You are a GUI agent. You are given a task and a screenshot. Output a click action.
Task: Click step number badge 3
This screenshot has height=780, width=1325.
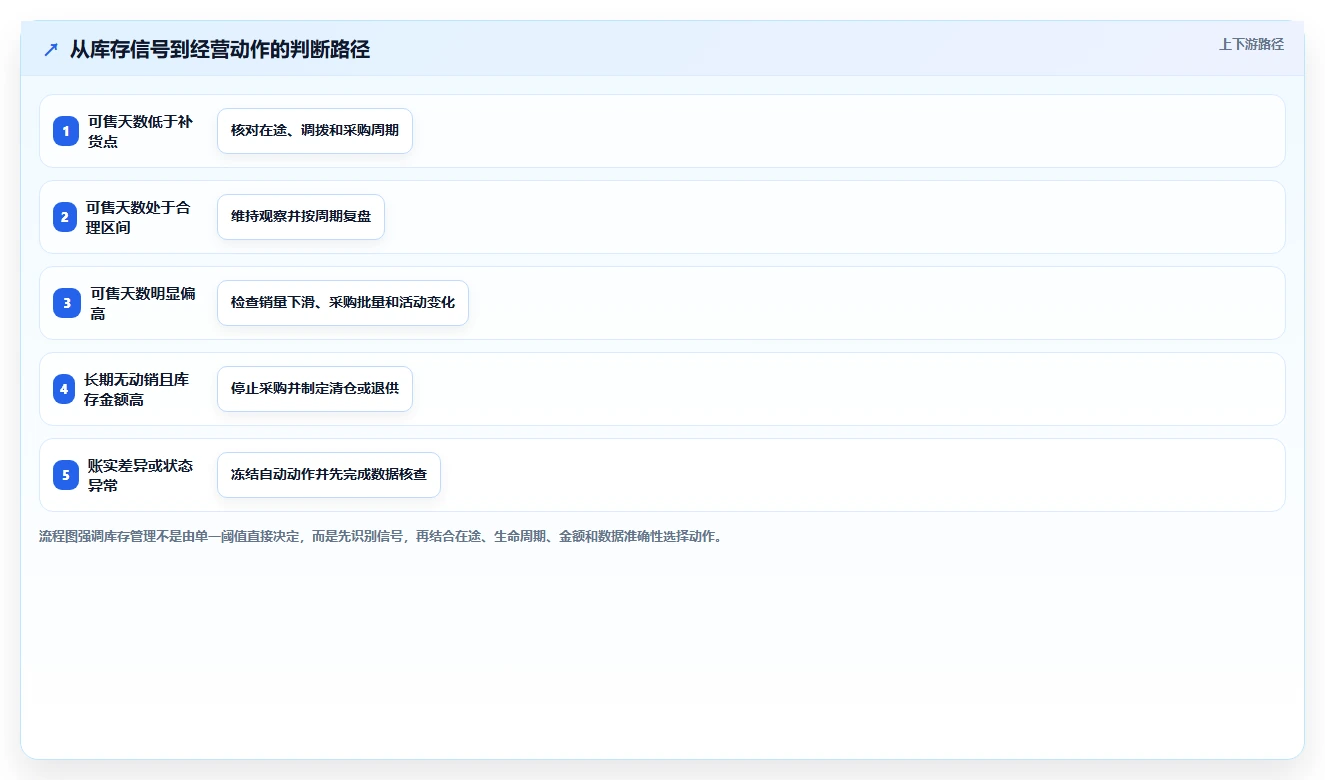coord(66,303)
